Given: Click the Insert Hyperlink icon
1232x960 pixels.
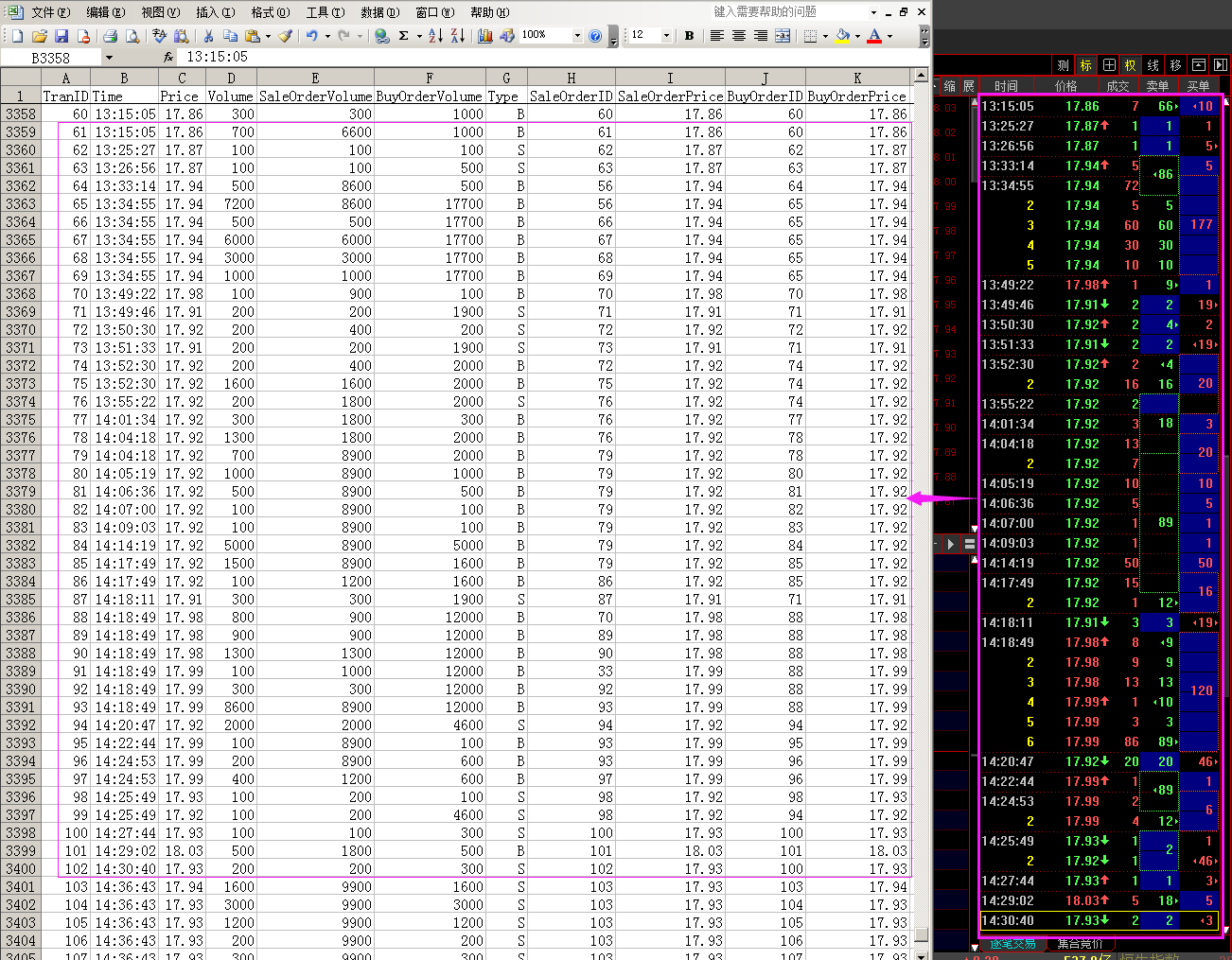Looking at the screenshot, I should [381, 34].
